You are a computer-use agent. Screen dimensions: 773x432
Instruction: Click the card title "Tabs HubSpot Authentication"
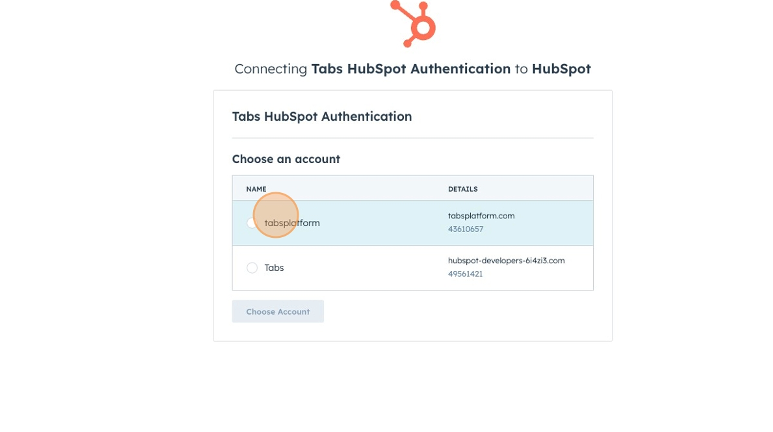click(x=321, y=116)
